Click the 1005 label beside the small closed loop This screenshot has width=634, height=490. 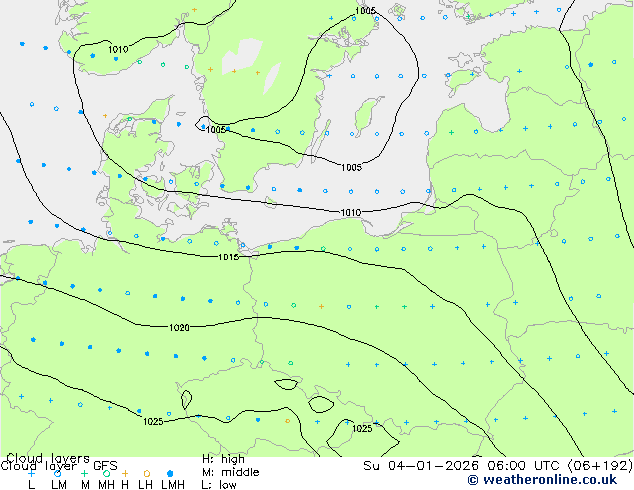216,129
